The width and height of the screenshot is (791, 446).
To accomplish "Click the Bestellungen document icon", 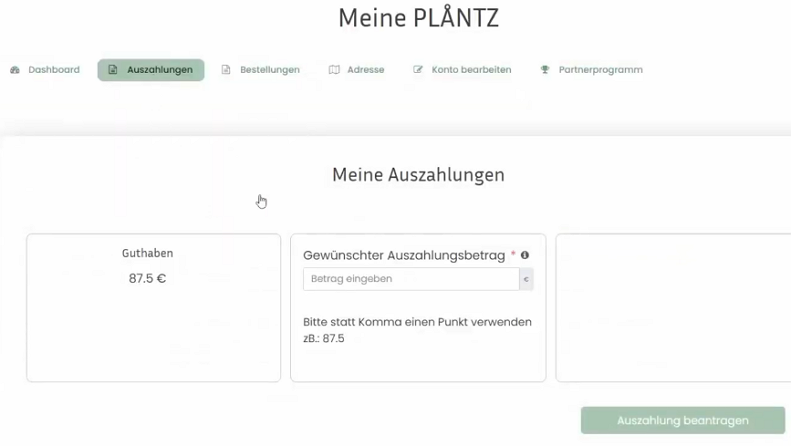I will click(x=226, y=70).
